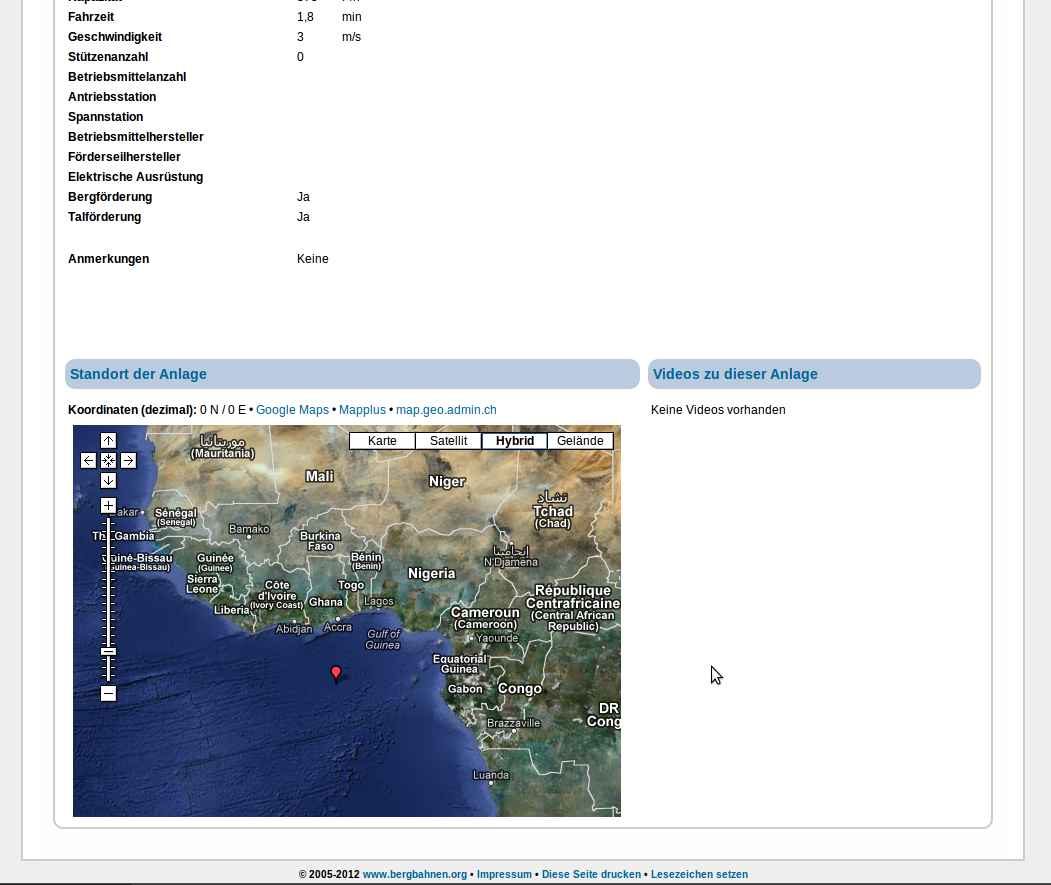Pan the map down with the arrow

tap(108, 481)
